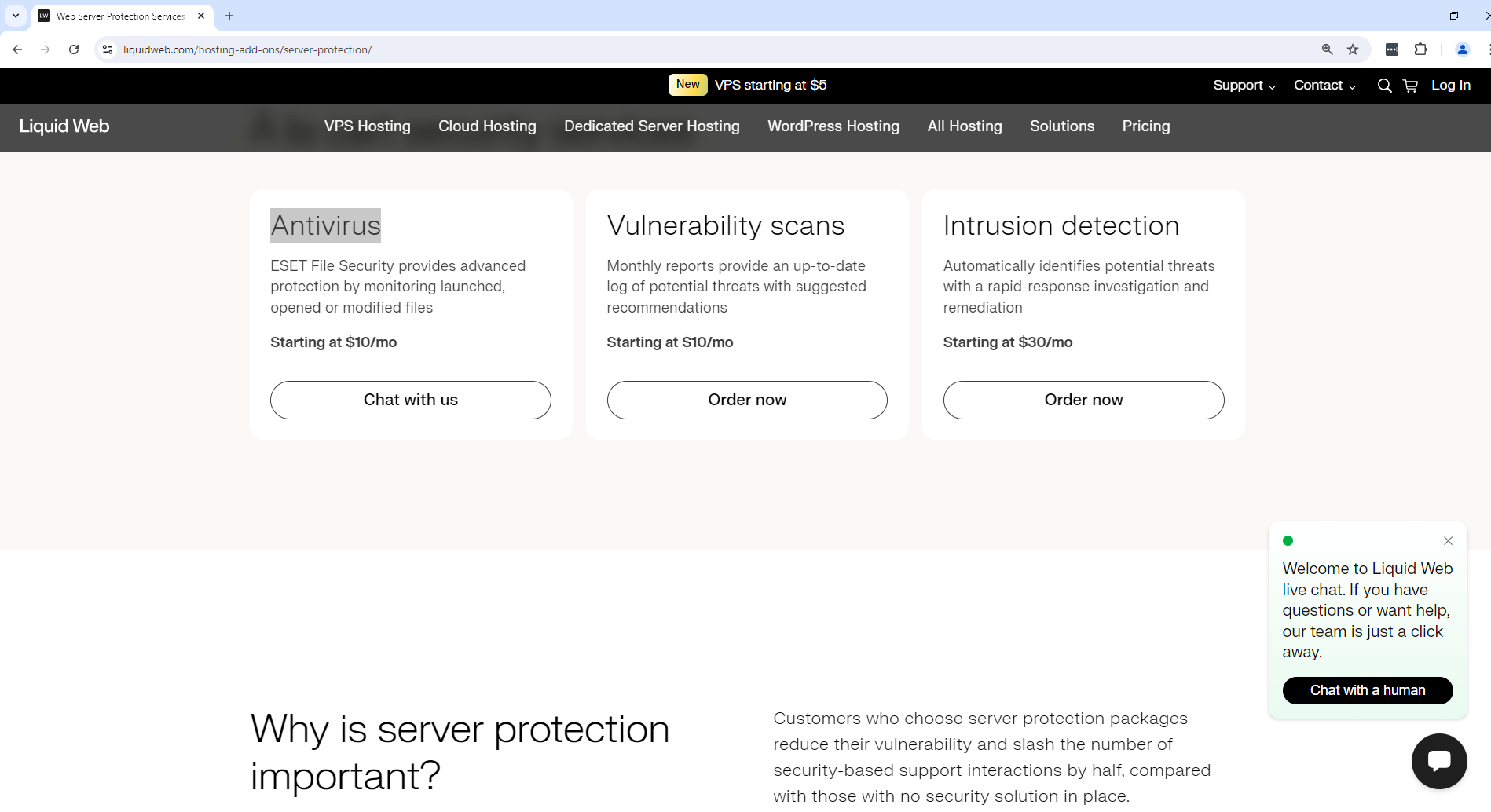Click Chat with us under Antivirus
The height and width of the screenshot is (812, 1491).
(410, 400)
